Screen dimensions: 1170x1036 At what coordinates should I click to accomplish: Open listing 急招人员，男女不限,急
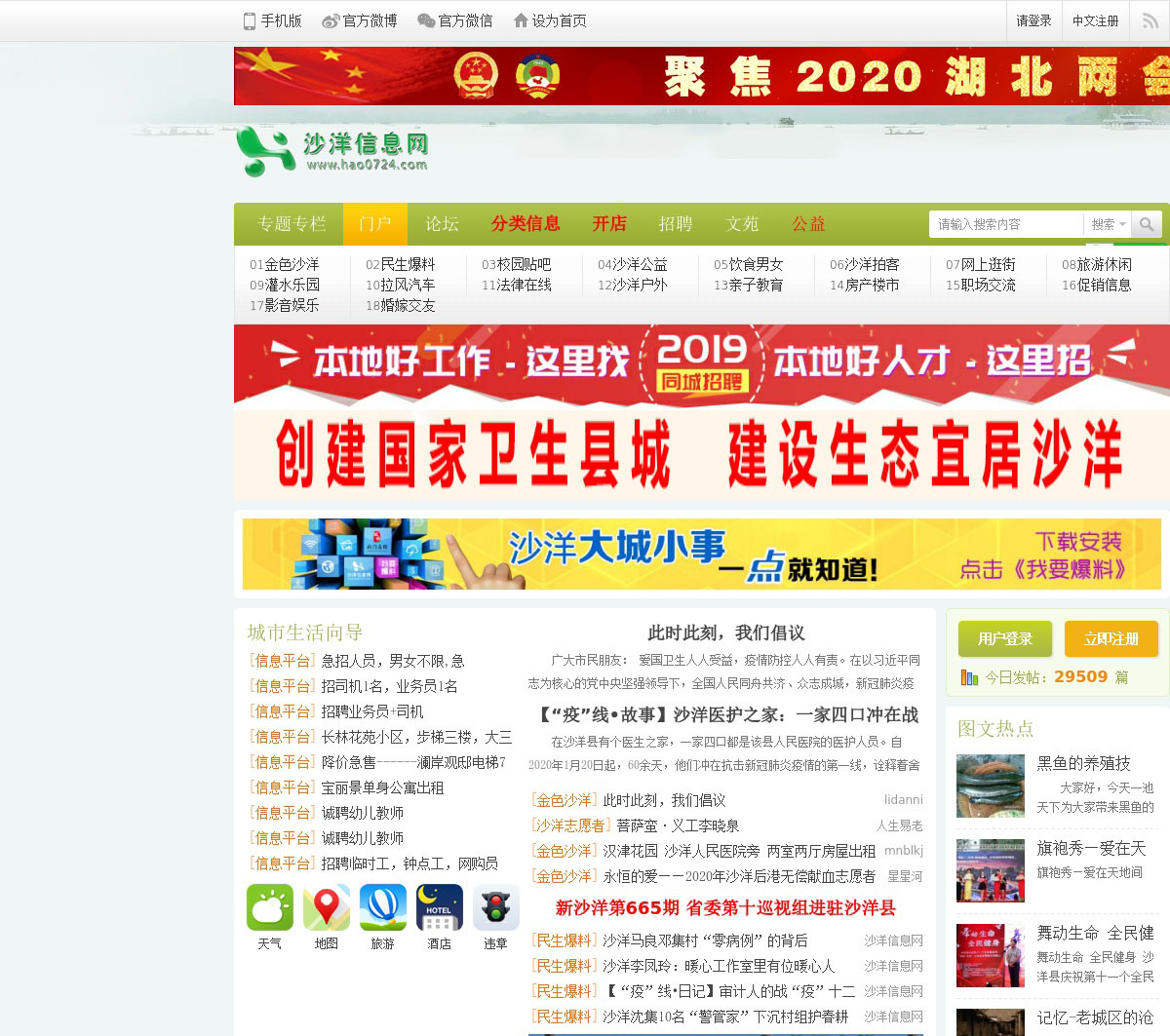coord(393,661)
